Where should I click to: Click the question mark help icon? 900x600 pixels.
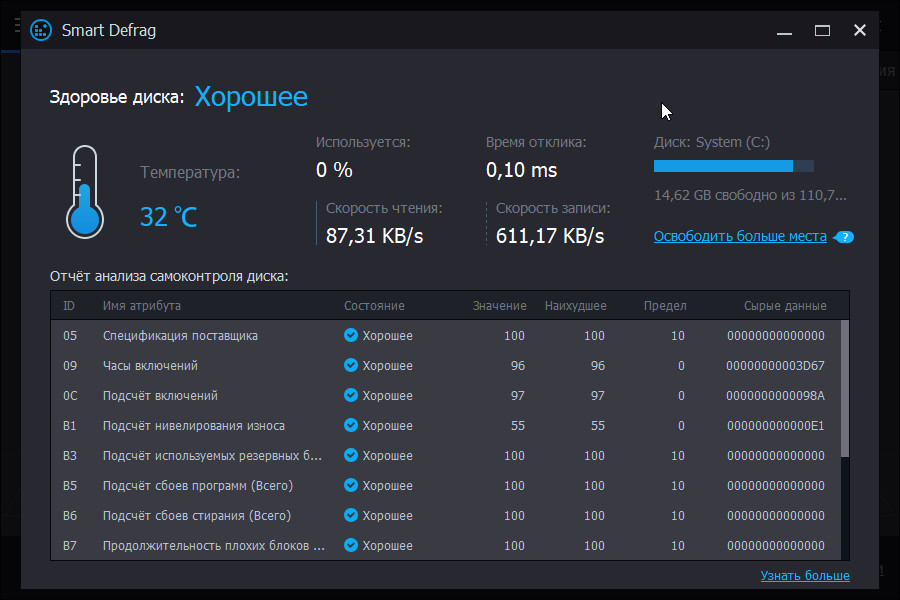click(x=843, y=237)
